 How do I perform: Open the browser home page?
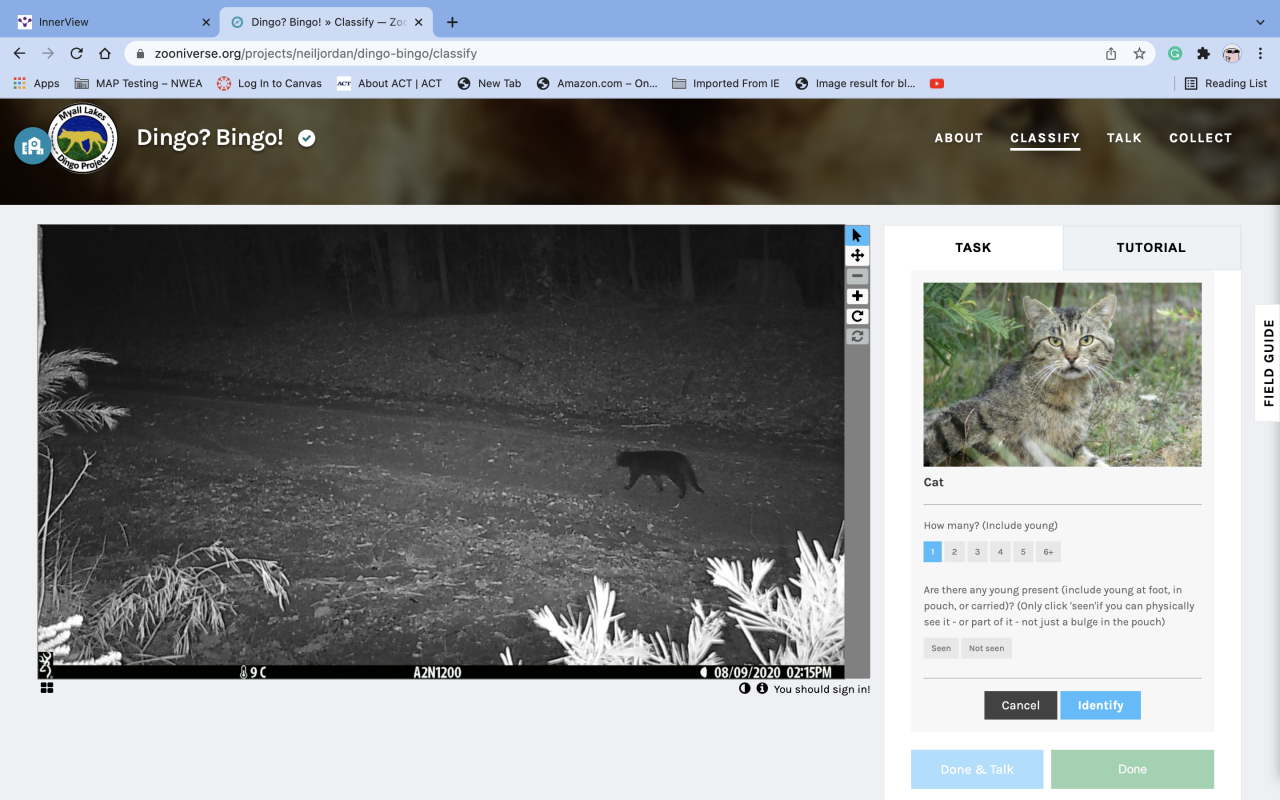point(105,54)
